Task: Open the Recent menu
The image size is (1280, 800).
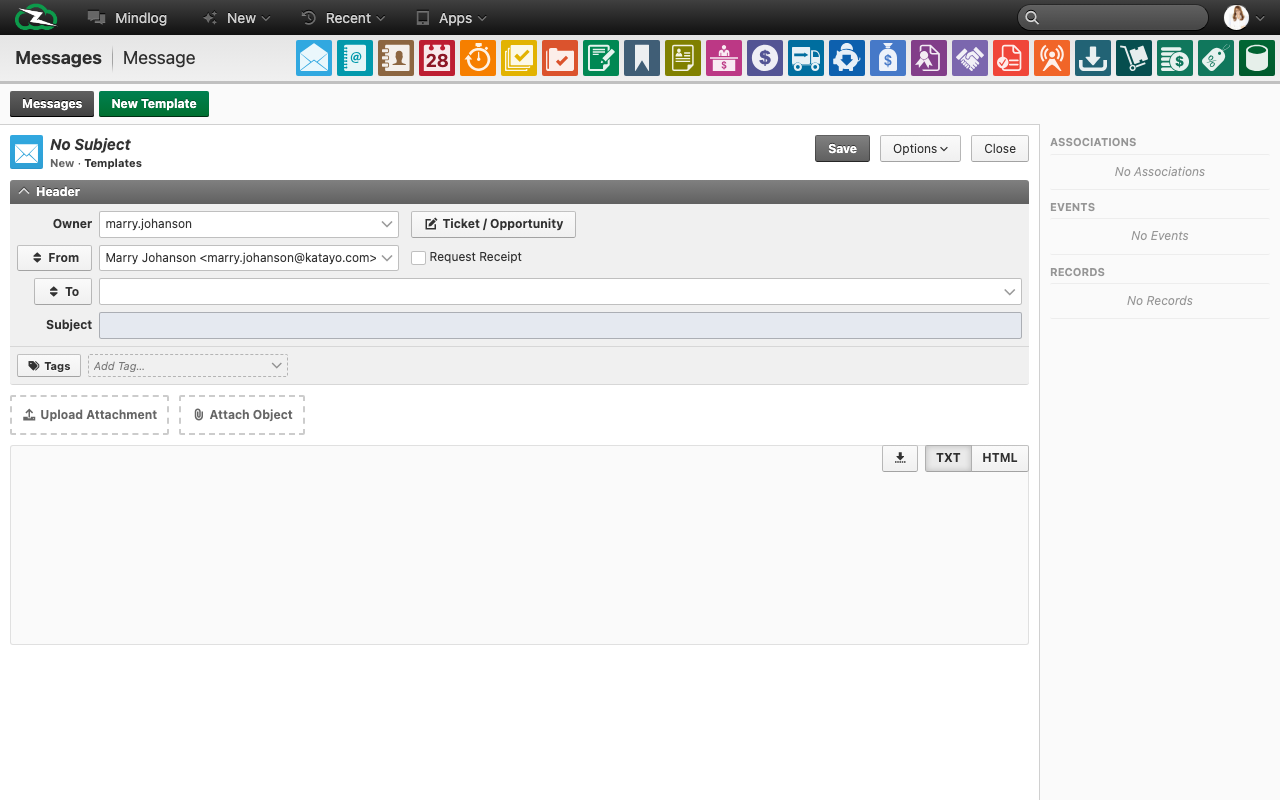Action: 343,18
